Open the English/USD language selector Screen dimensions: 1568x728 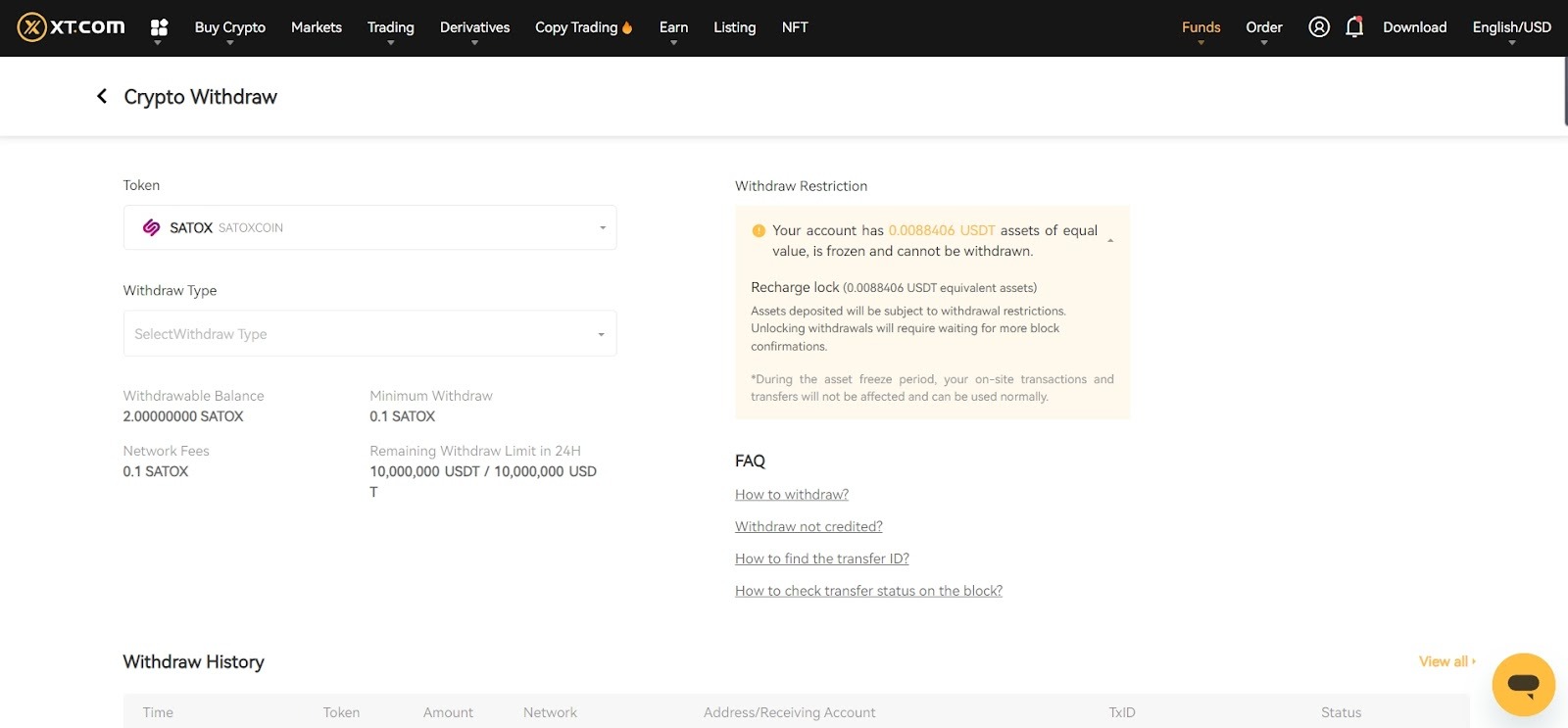(x=1511, y=27)
